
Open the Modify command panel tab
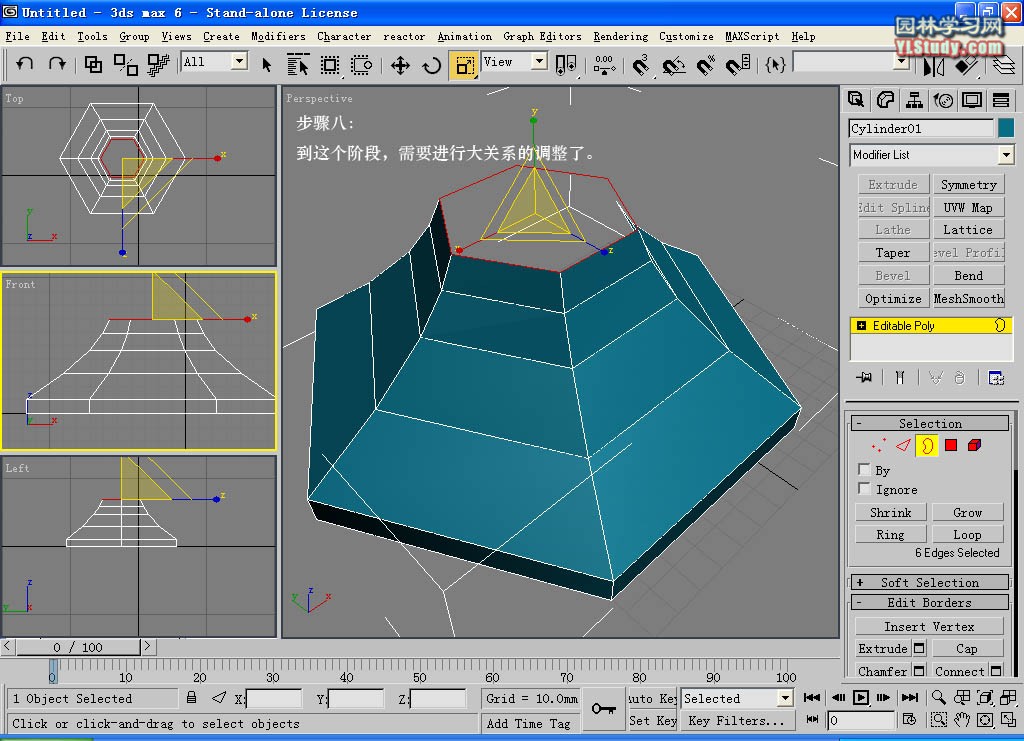coord(886,100)
